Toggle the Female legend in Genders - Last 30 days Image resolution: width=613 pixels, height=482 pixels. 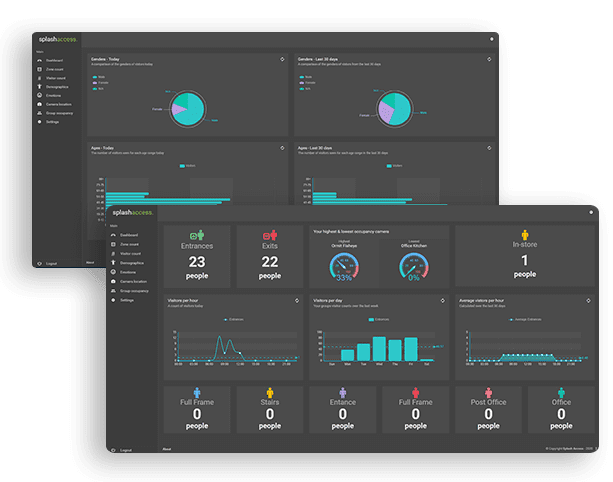click(x=308, y=83)
